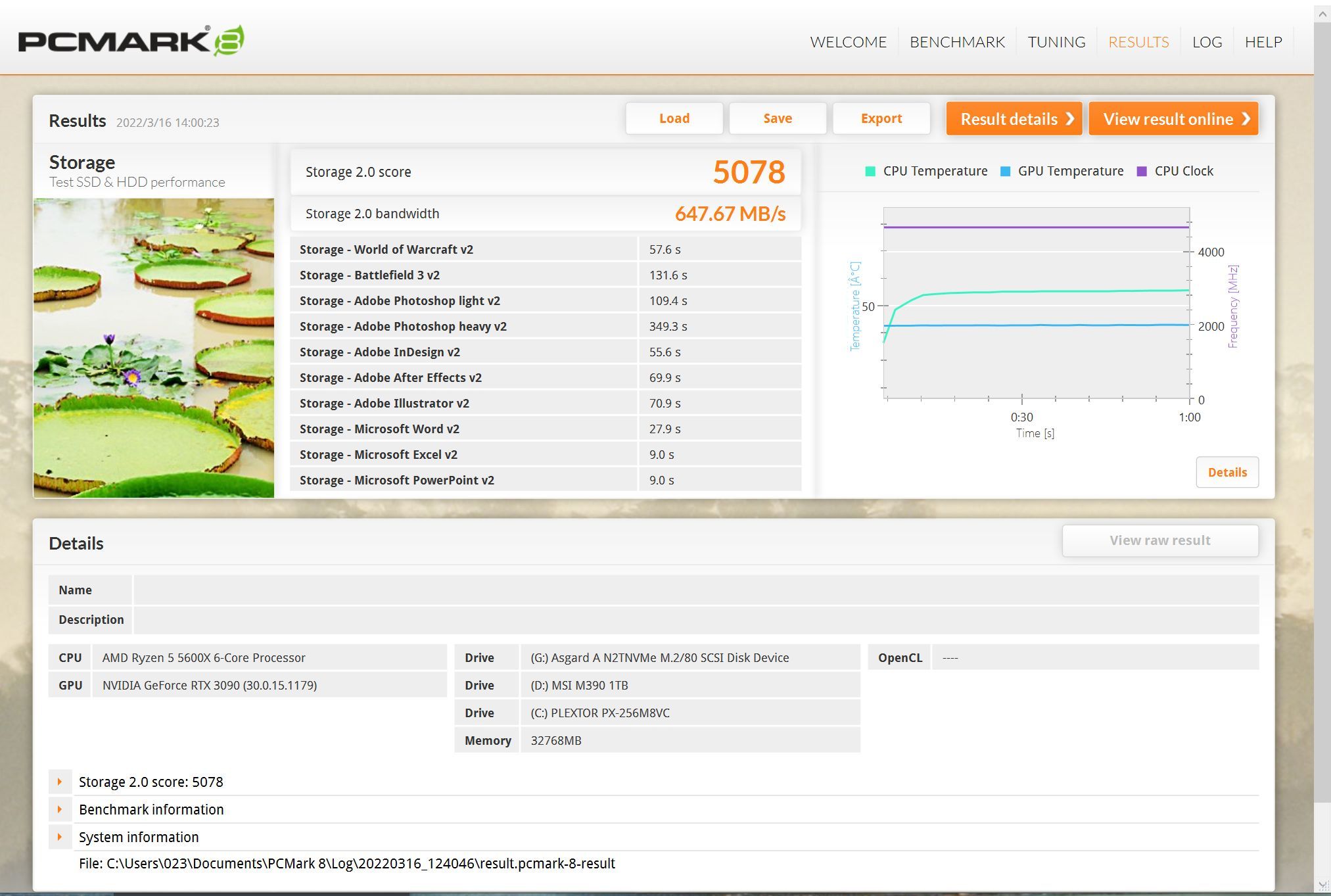Save the benchmark result
This screenshot has width=1331, height=896.
[778, 118]
